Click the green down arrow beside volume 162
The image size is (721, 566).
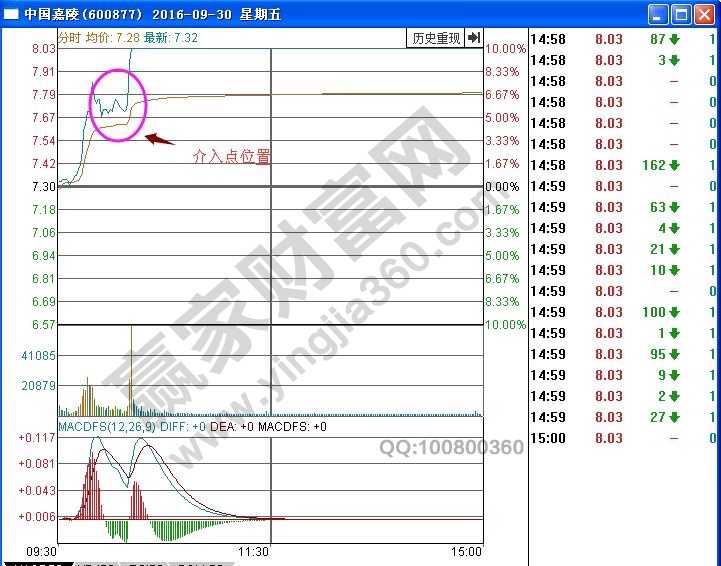(x=674, y=165)
